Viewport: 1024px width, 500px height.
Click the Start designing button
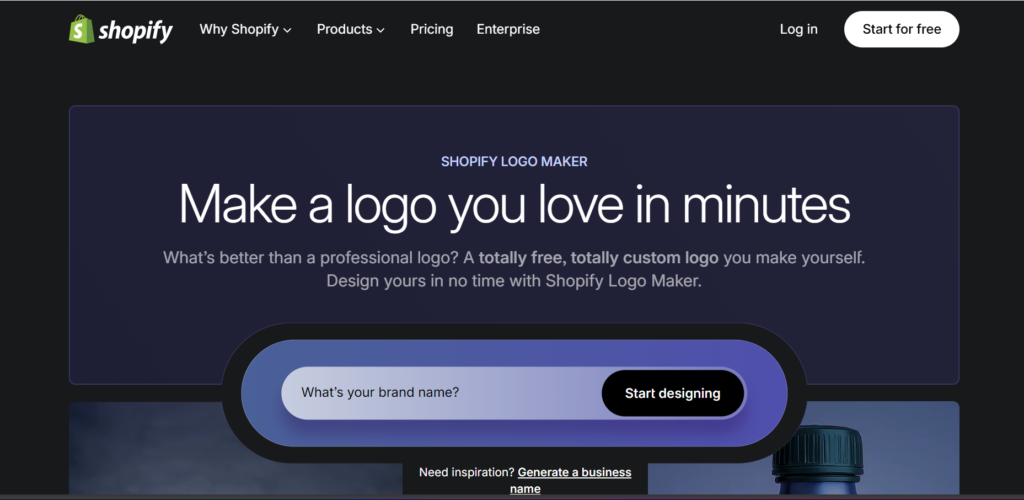click(673, 393)
